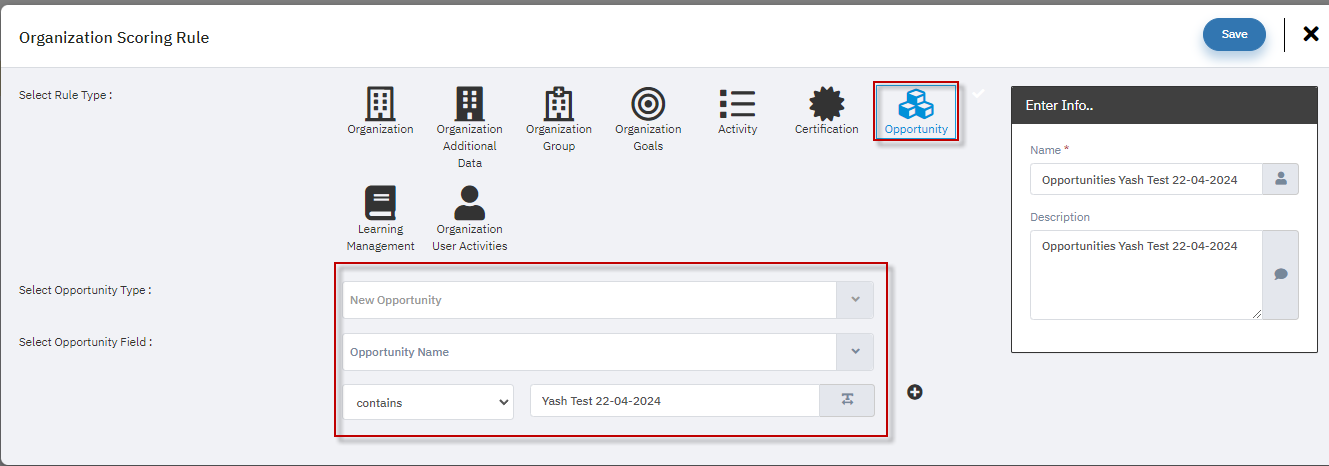1329x466 pixels.
Task: Choose the Learning Management book icon
Action: click(x=380, y=203)
